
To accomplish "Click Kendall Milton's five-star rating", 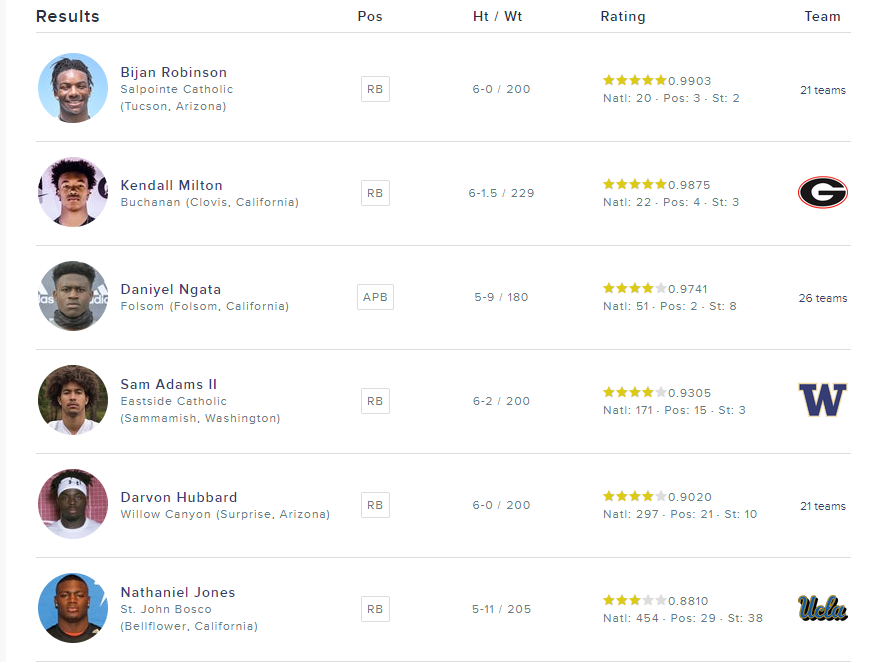I will [x=634, y=184].
